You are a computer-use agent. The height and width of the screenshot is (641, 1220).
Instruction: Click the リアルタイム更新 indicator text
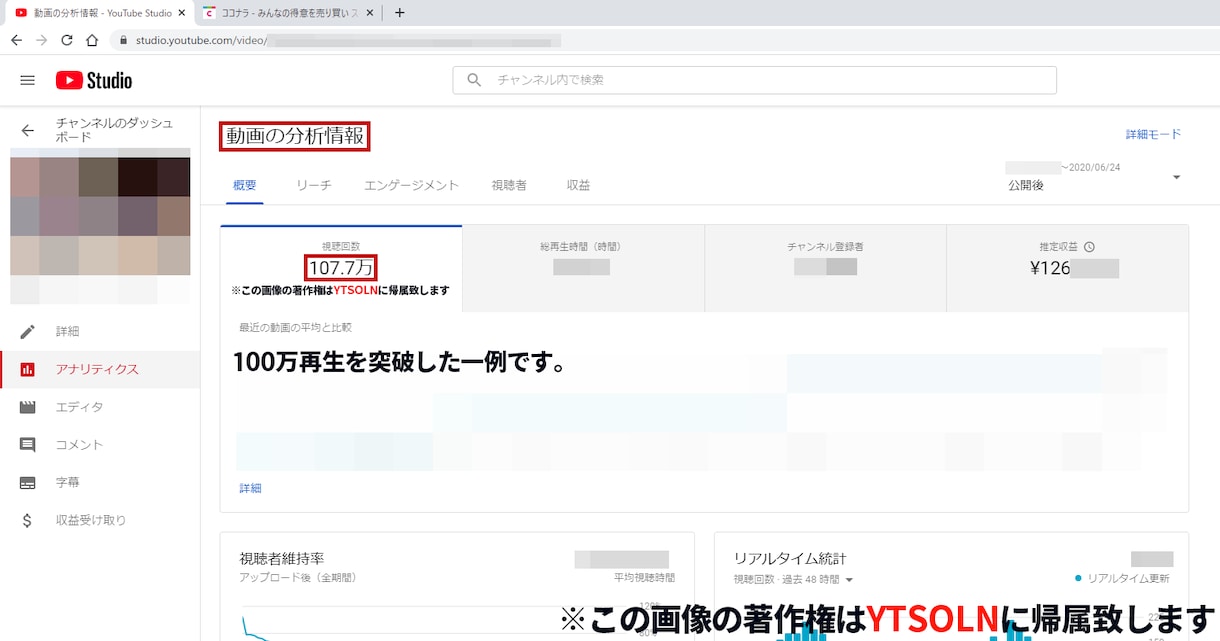pos(1128,579)
